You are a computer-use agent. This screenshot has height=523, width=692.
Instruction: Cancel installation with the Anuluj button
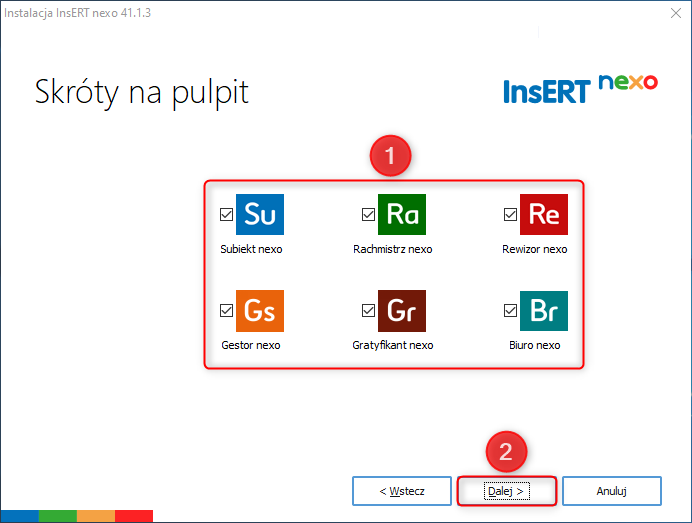pos(612,491)
